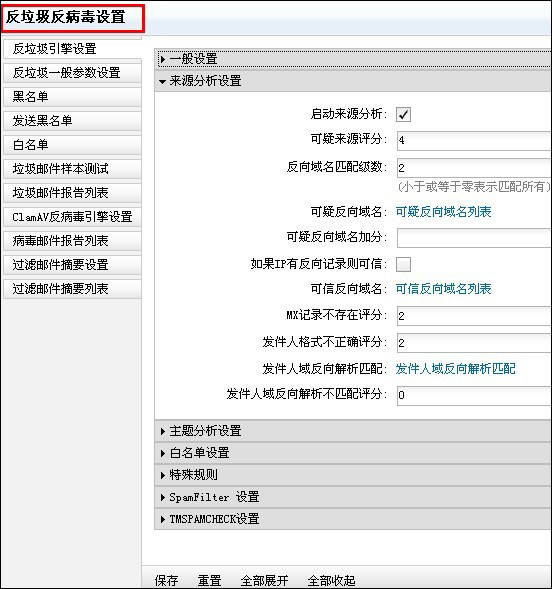Screen dimensions: 552x589
Task: Open the 可信反向域名列表 link
Action: [443, 288]
